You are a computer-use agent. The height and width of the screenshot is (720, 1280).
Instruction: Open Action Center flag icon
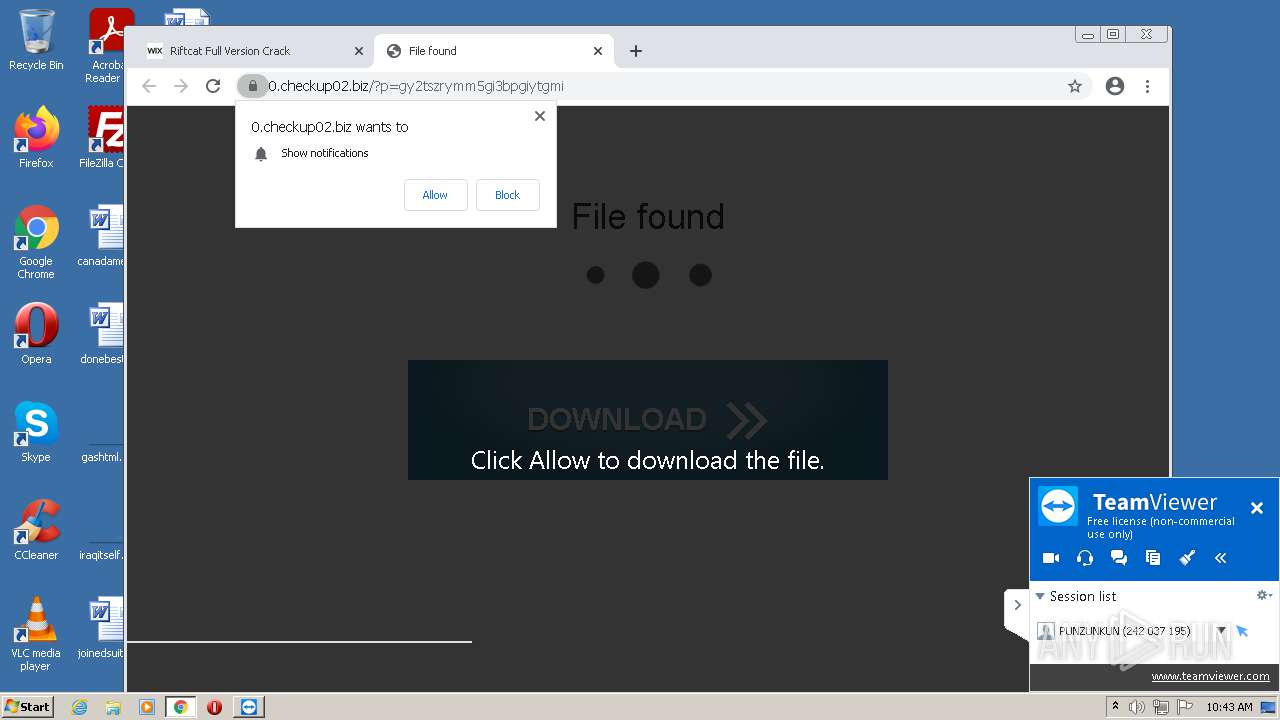tap(1185, 707)
